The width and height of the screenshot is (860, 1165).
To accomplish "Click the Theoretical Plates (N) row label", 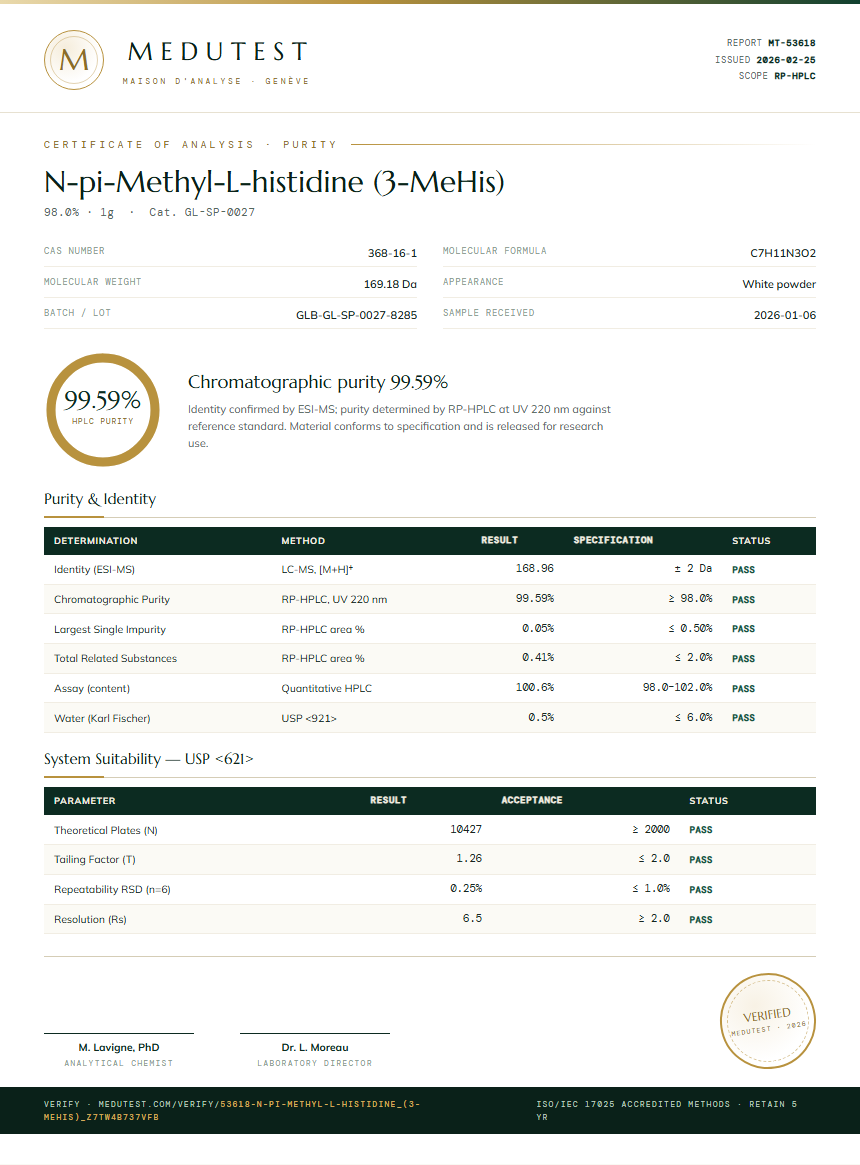I will click(106, 831).
